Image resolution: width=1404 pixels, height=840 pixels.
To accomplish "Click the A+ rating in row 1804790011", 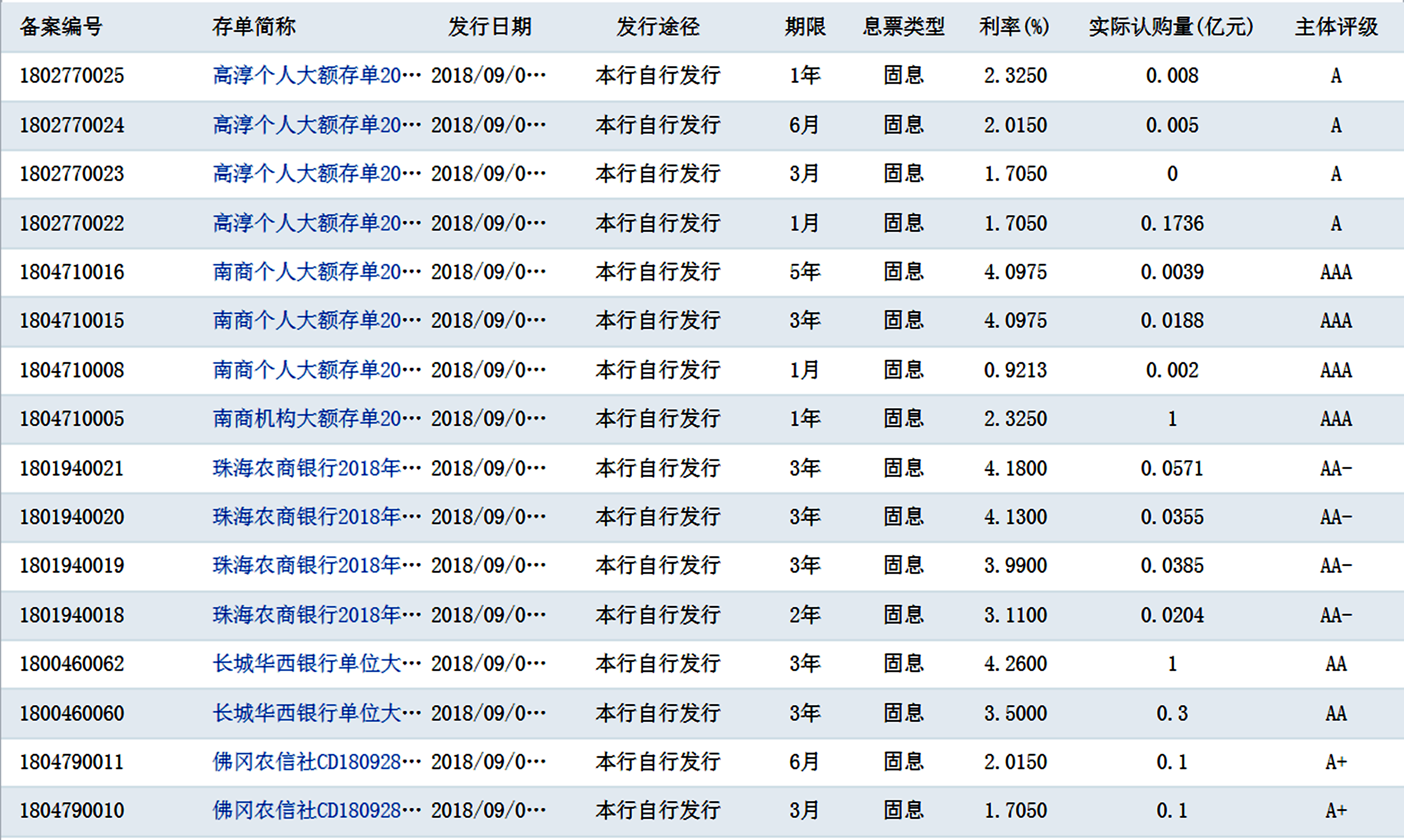I will click(1336, 762).
